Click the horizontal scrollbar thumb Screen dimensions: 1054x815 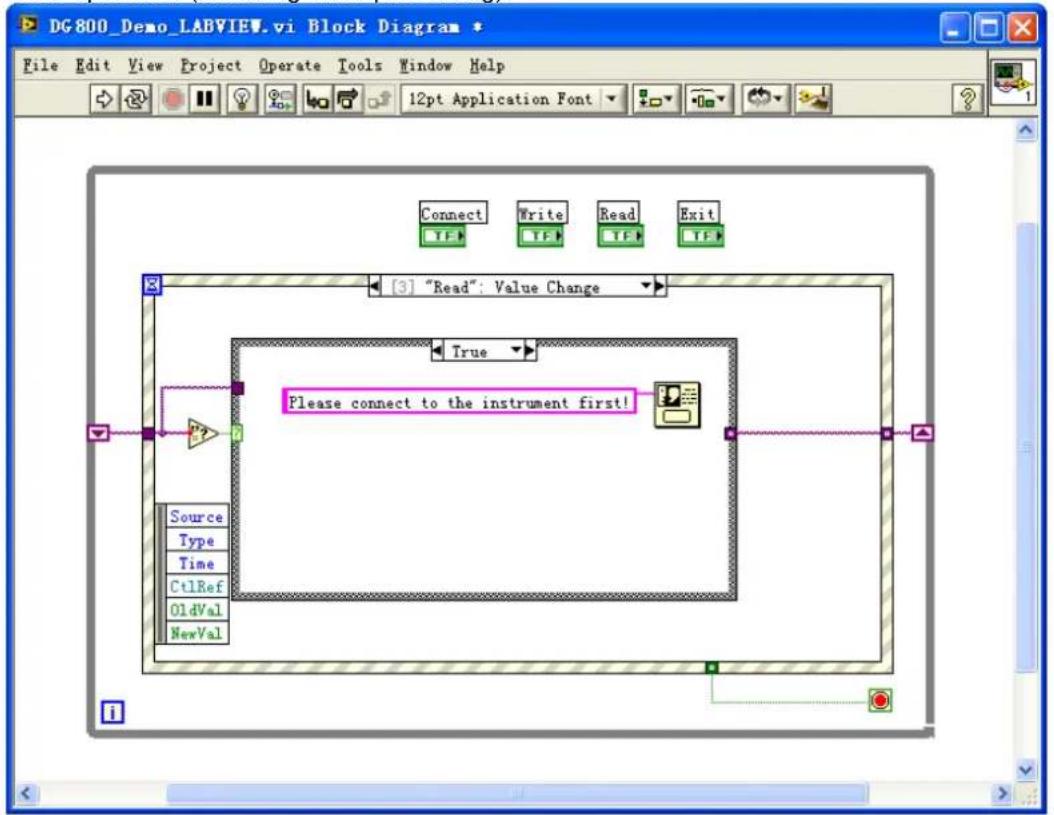(517, 793)
